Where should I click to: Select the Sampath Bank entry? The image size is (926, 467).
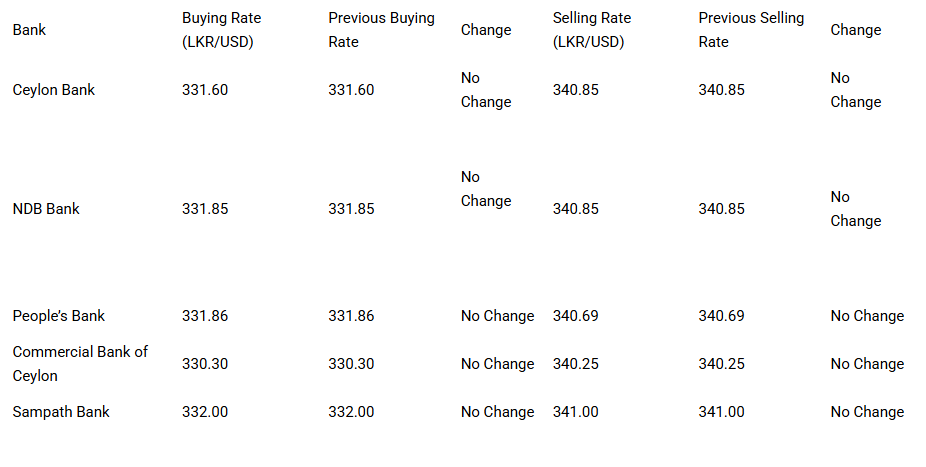(61, 412)
